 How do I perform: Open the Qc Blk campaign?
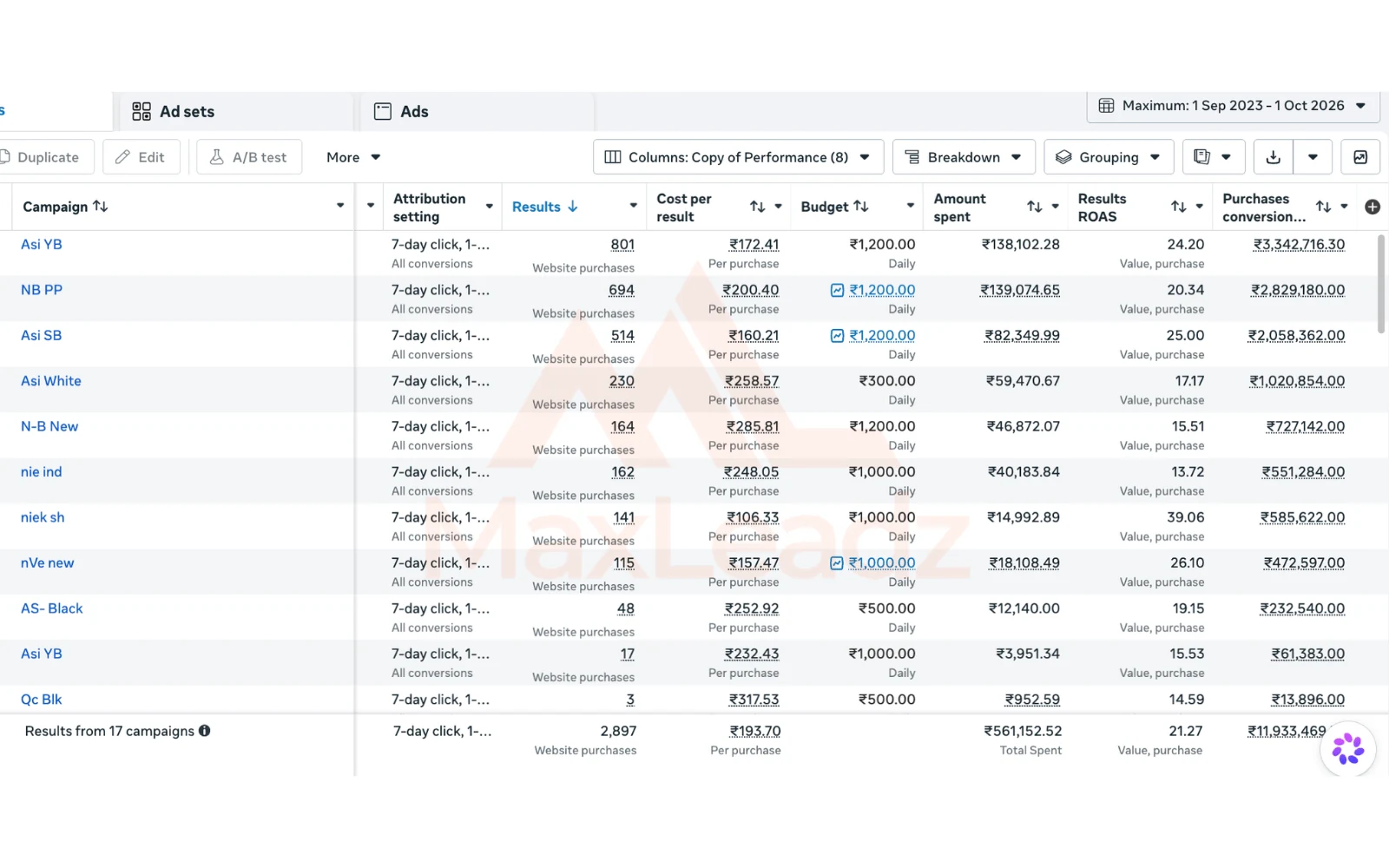[42, 700]
